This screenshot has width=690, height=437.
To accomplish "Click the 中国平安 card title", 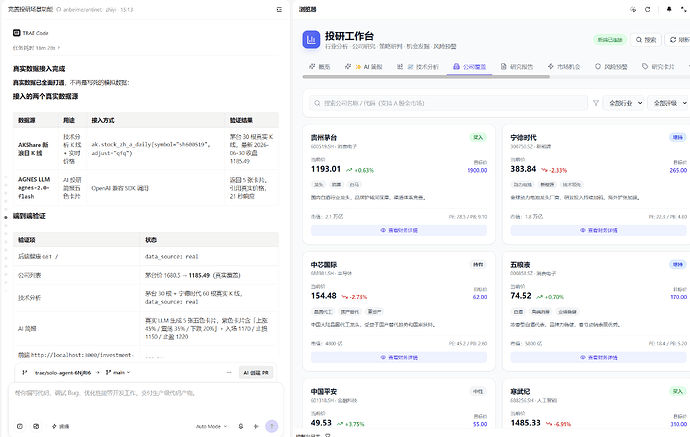I will [324, 391].
